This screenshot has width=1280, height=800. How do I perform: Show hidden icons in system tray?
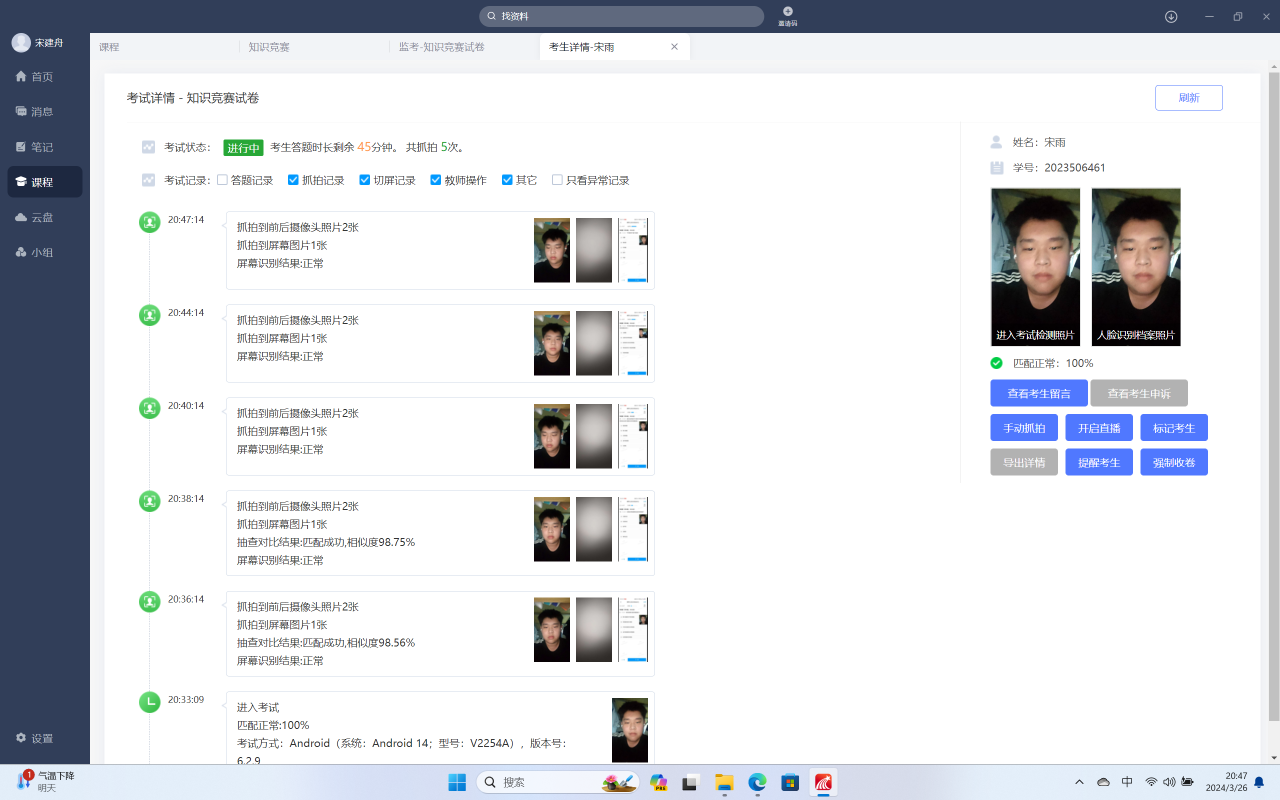[x=1079, y=782]
